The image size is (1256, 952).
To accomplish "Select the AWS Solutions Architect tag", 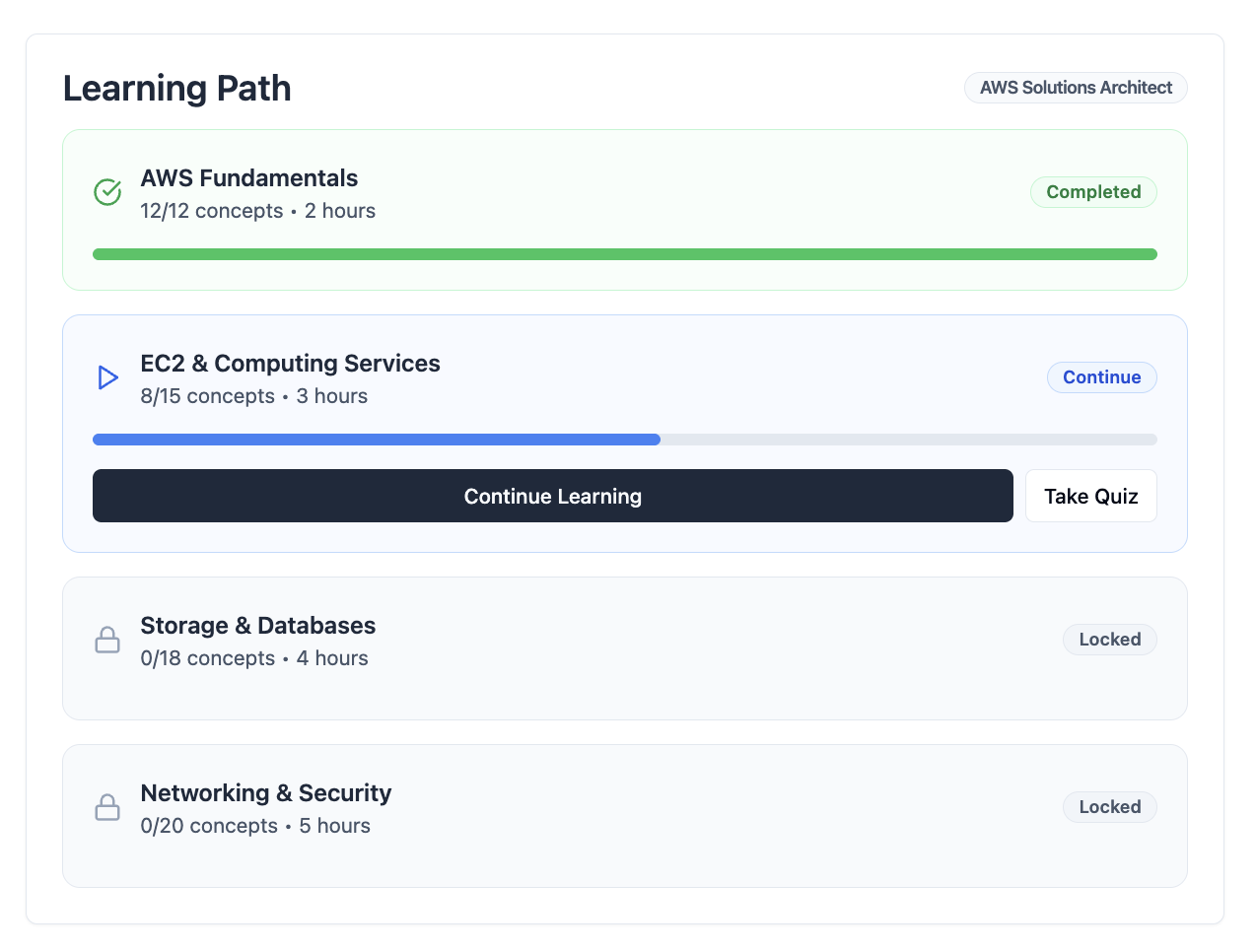I will click(x=1075, y=88).
